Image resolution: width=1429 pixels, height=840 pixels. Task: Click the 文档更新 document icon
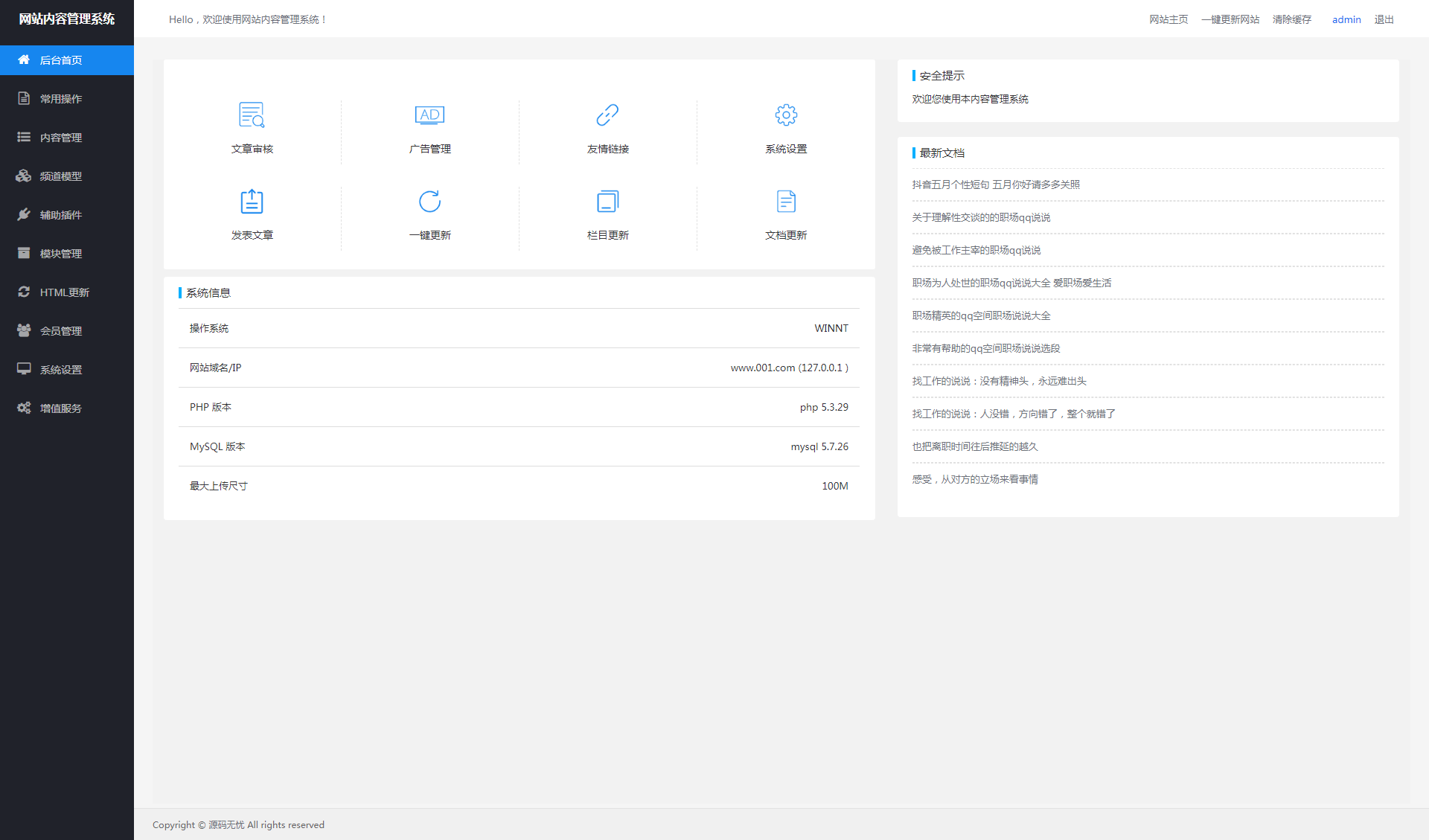tap(785, 202)
